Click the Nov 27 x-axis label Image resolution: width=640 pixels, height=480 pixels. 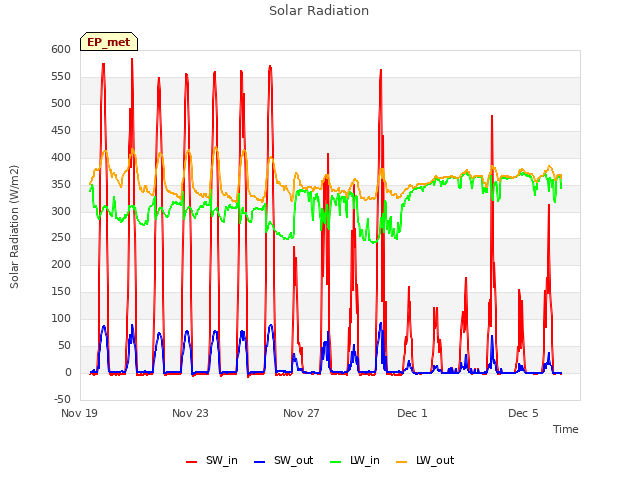(301, 413)
